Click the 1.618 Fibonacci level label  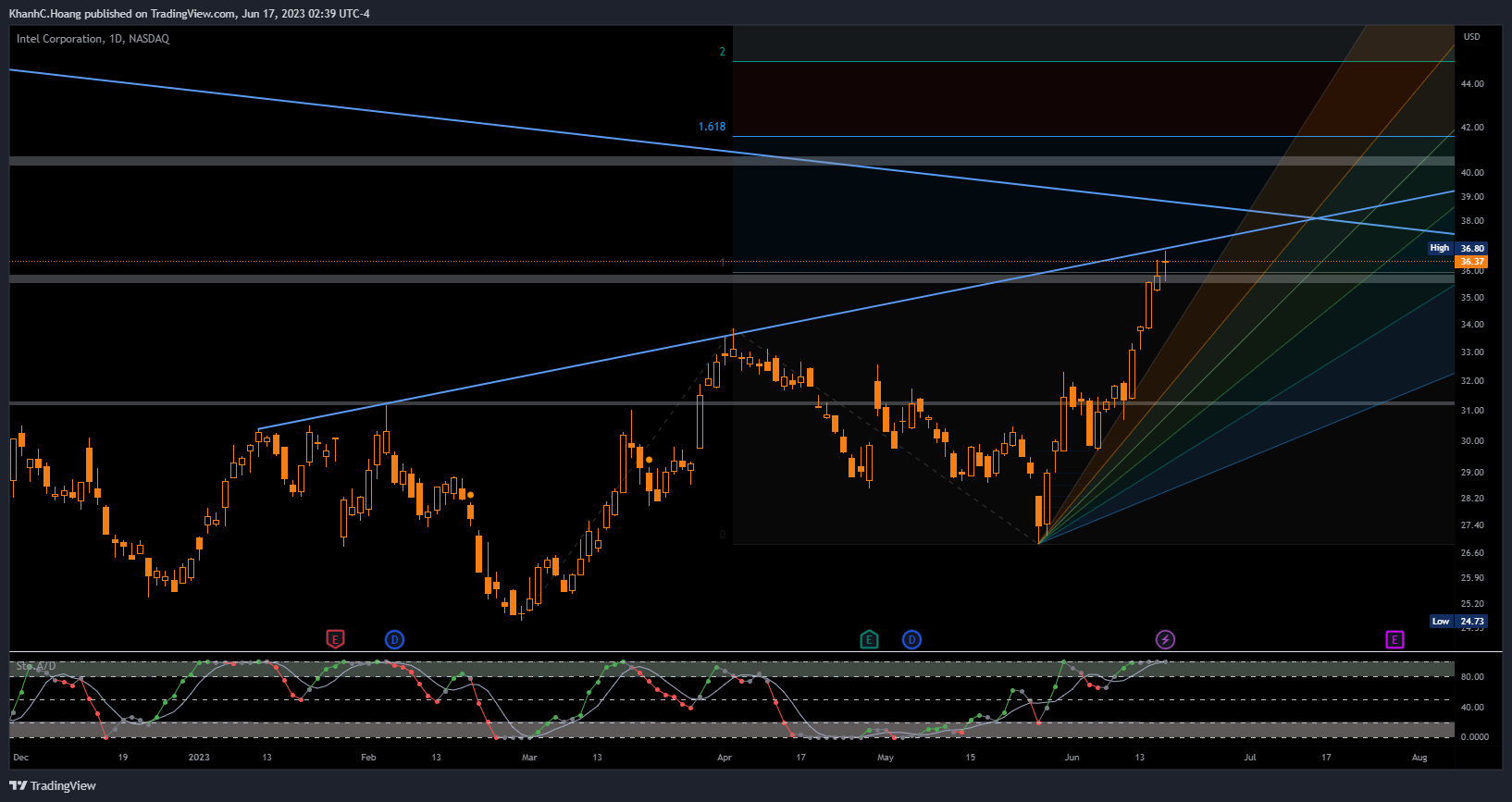pos(712,127)
